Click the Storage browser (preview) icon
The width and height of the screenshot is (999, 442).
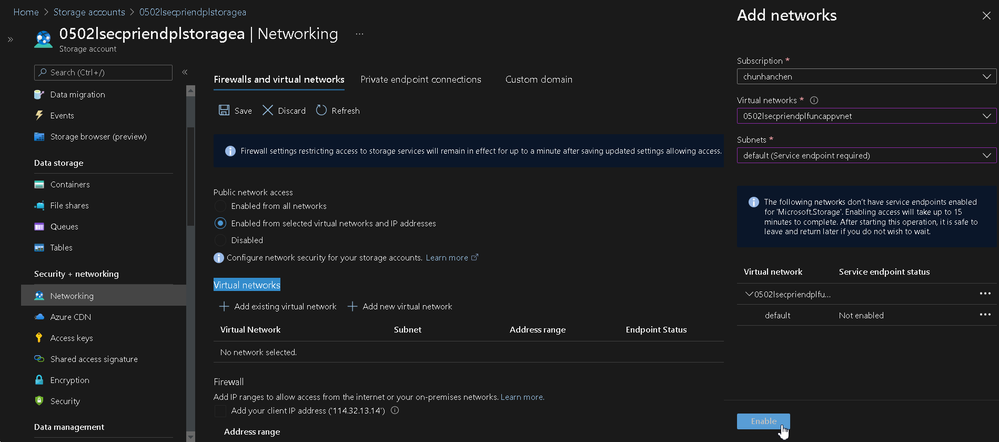tap(39, 137)
